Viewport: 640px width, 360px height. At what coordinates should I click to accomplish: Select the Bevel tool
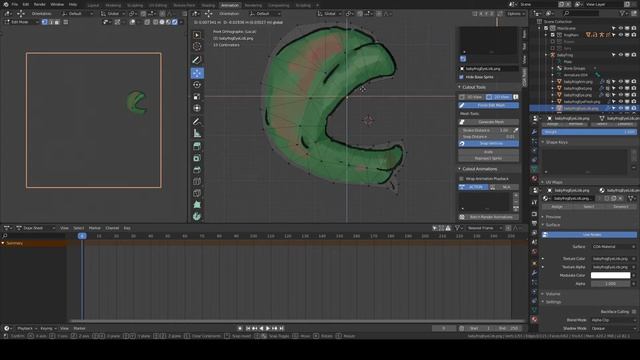(x=197, y=170)
